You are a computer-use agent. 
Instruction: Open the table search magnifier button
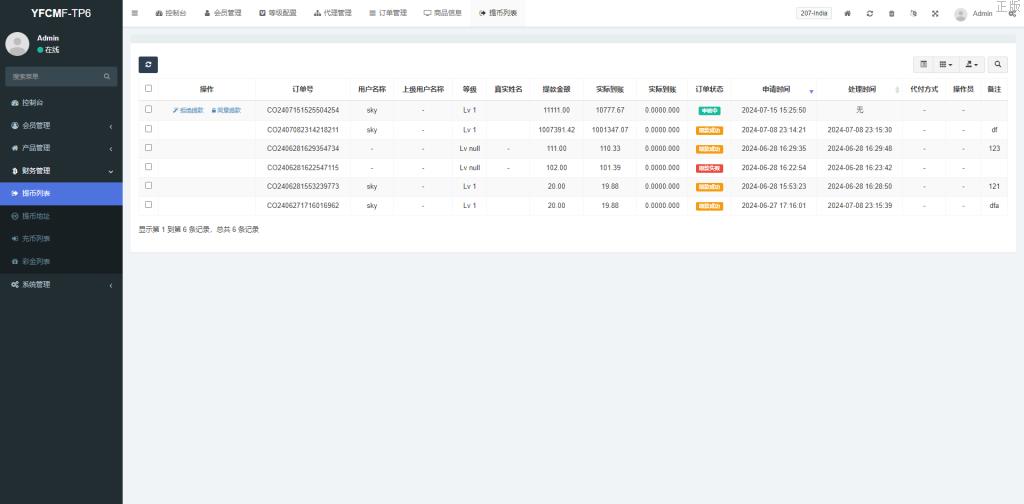click(x=998, y=64)
